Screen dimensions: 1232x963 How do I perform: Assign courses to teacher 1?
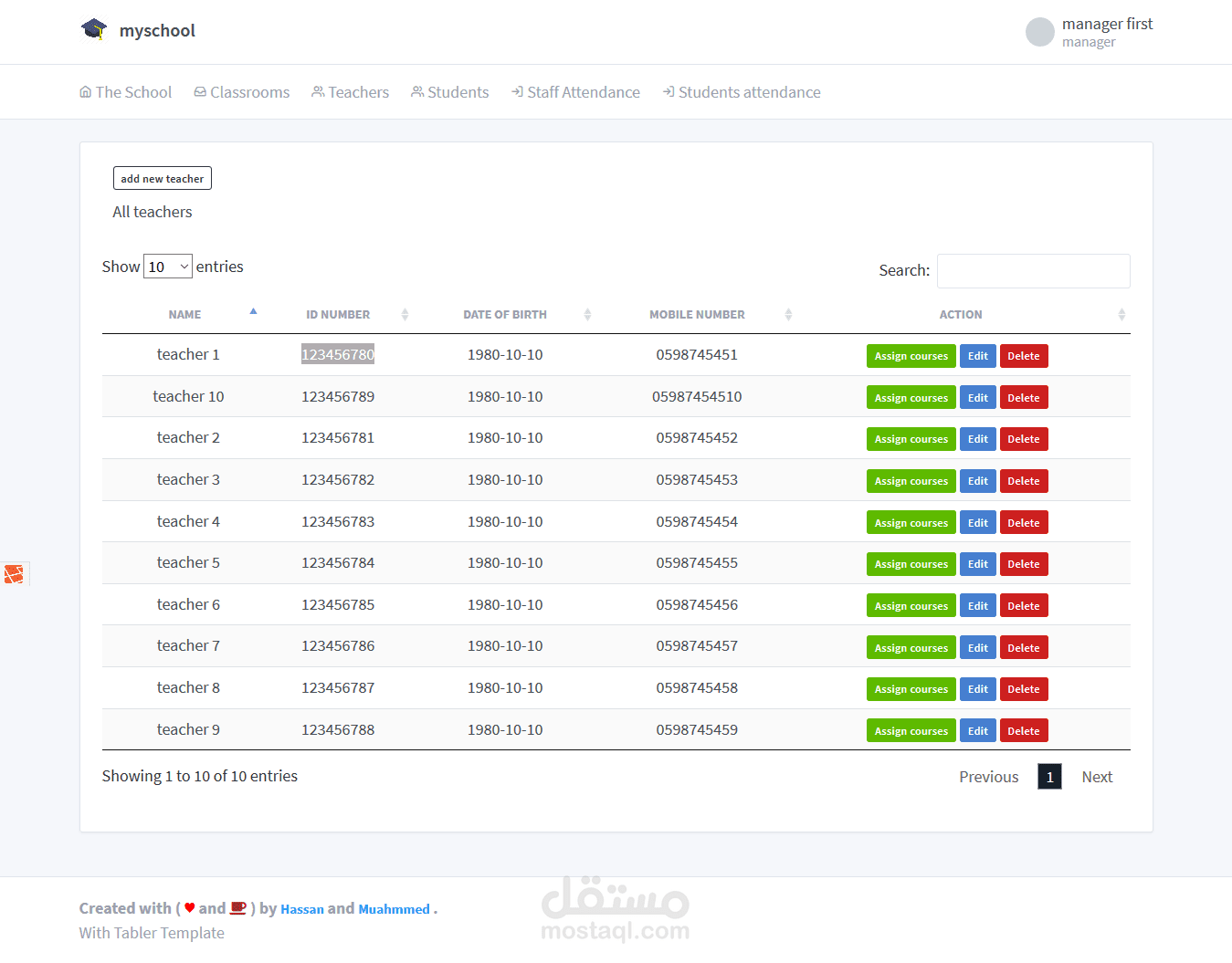[x=911, y=356]
